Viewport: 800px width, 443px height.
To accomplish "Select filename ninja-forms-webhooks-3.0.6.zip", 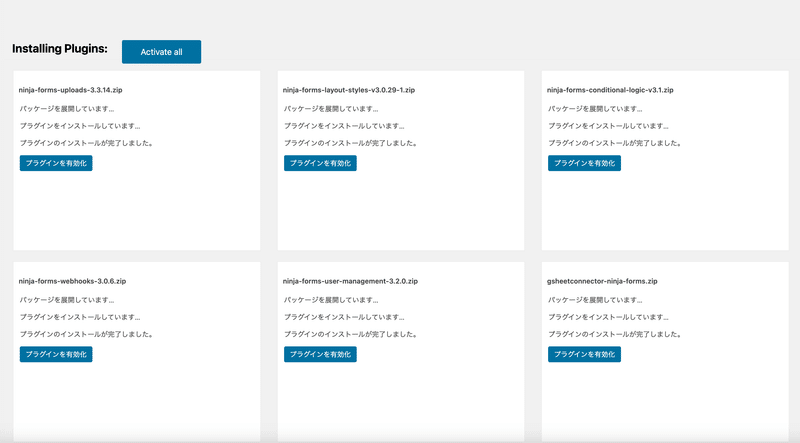I will coord(72,281).
